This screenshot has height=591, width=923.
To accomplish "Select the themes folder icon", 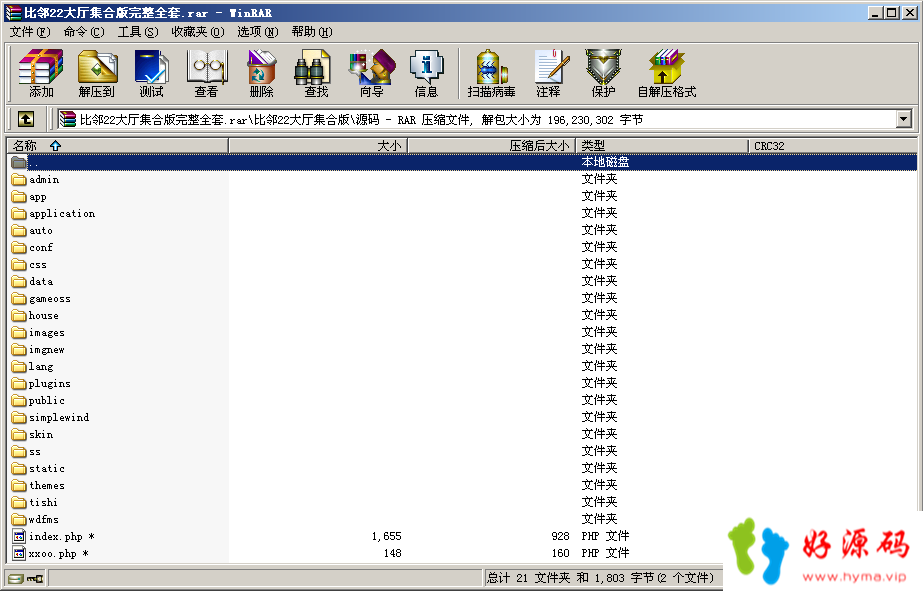I will [x=19, y=486].
